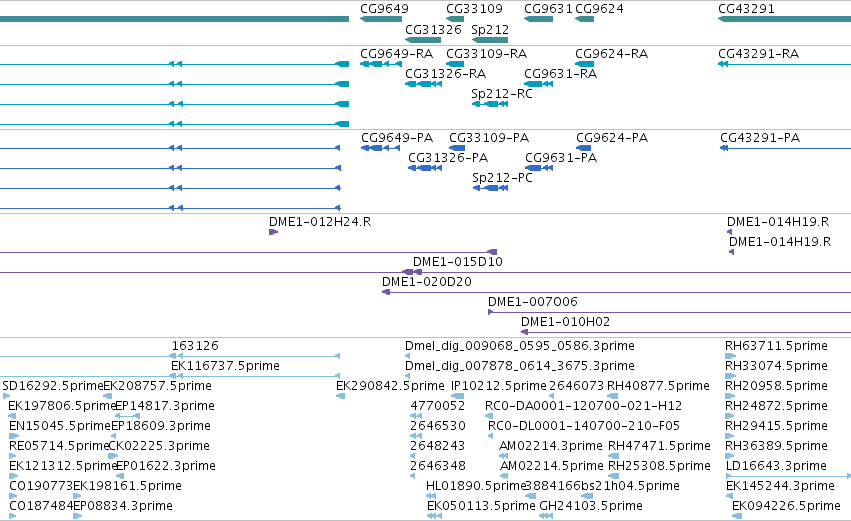The height and width of the screenshot is (521, 851).
Task: Select the SD16292.5prime label
Action: [x=53, y=386]
